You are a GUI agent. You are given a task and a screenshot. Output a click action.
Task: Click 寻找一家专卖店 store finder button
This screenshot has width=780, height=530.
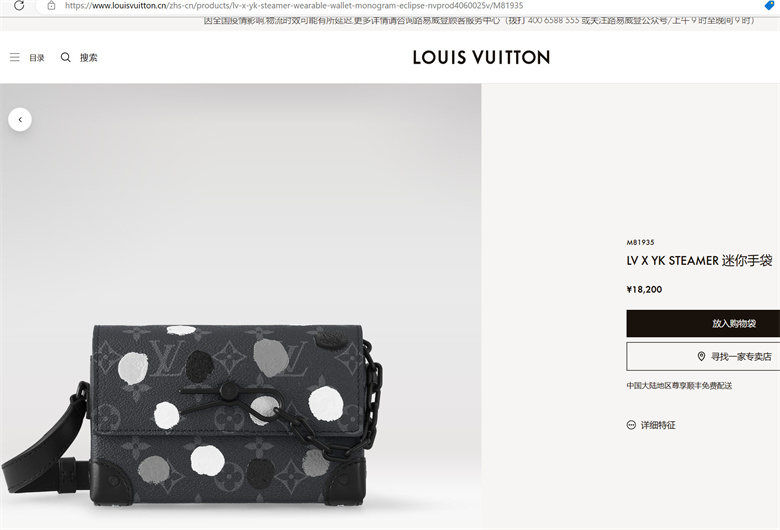[703, 356]
